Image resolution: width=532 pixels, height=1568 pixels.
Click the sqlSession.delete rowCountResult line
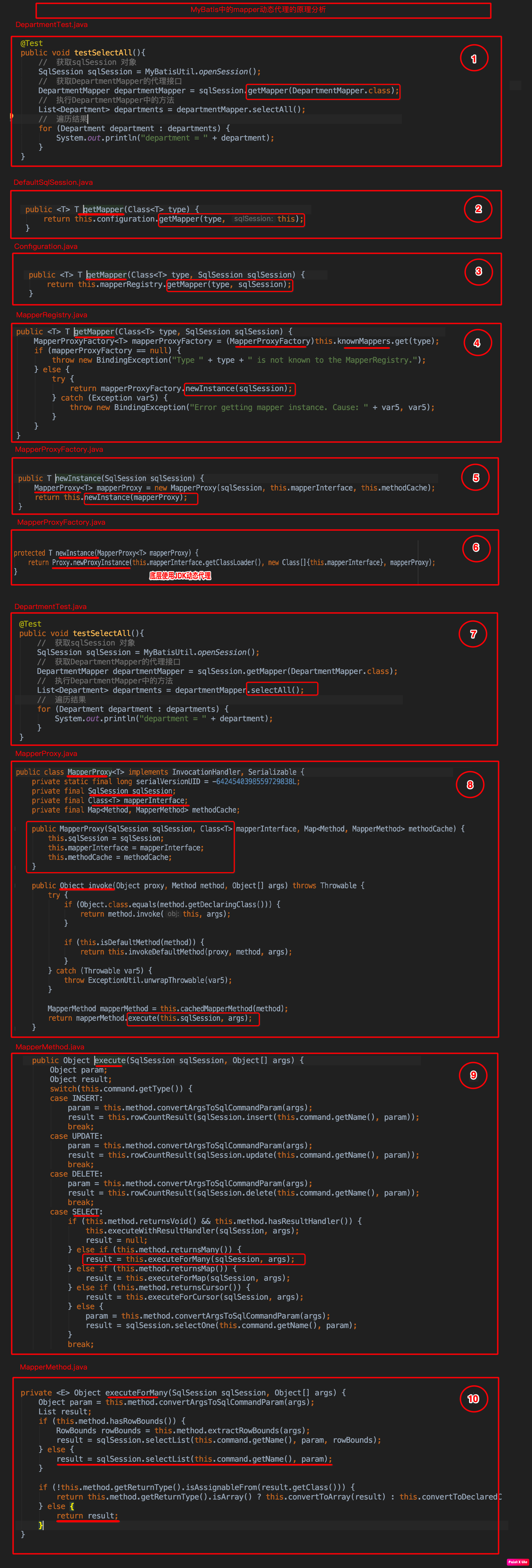[x=243, y=1193]
